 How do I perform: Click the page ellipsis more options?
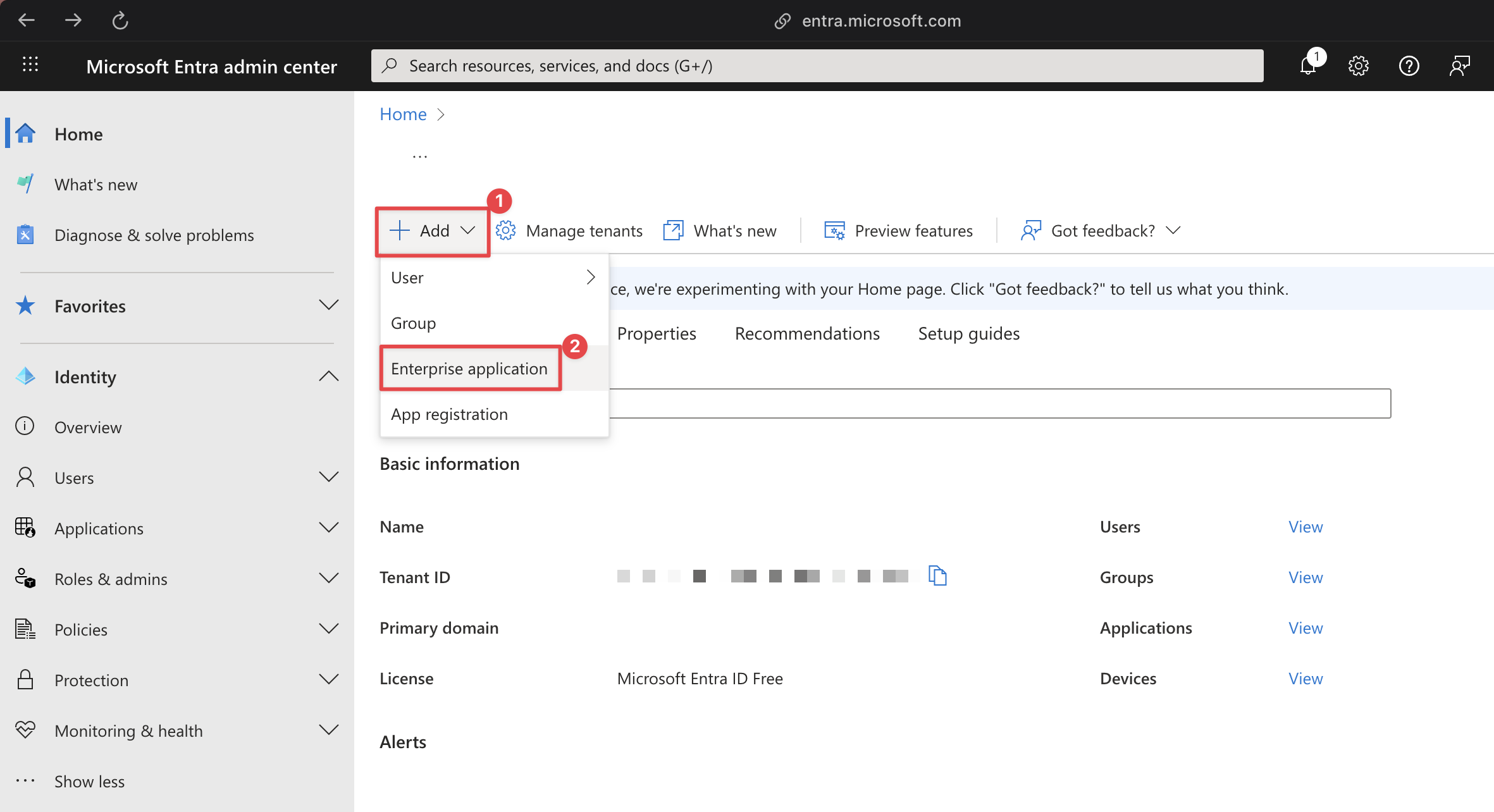pos(420,156)
